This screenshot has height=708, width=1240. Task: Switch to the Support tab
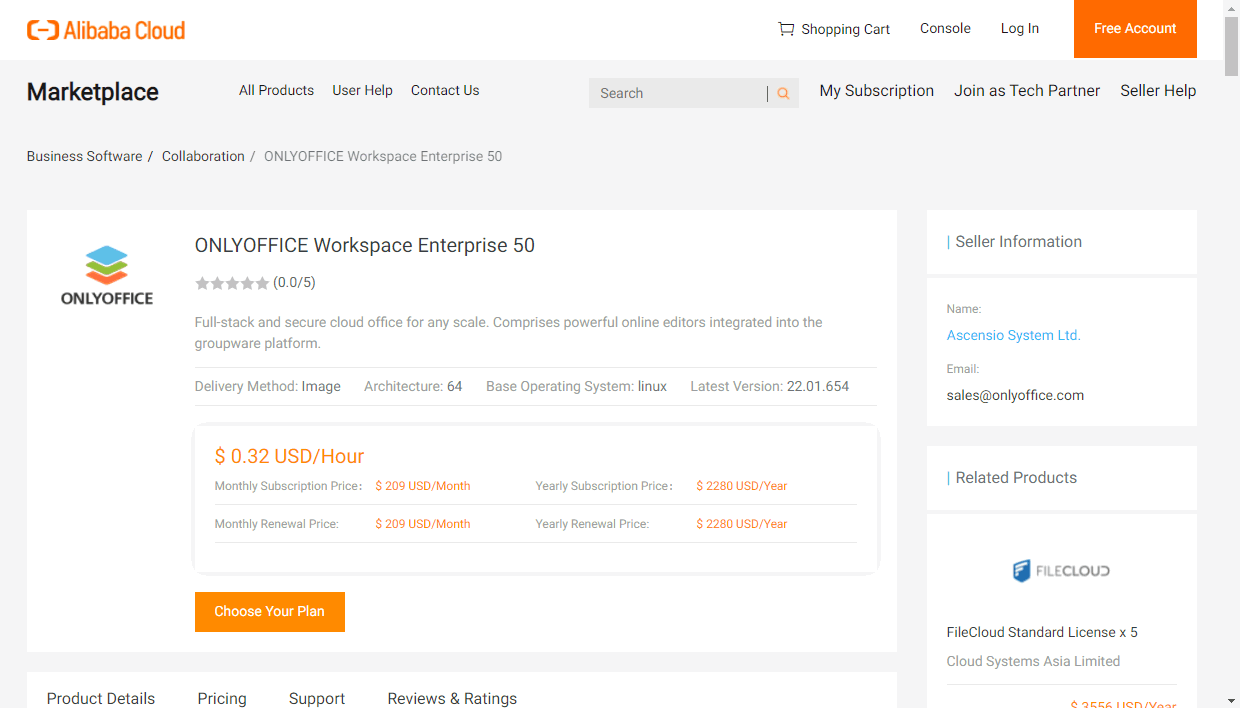pyautogui.click(x=317, y=698)
